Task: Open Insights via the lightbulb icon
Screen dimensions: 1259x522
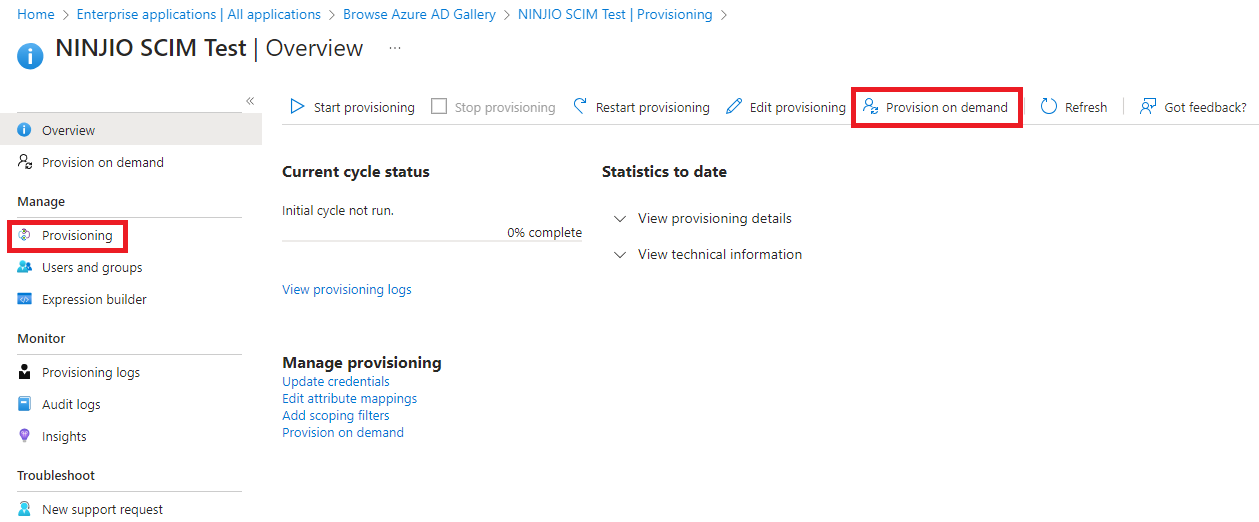Action: click(x=25, y=436)
